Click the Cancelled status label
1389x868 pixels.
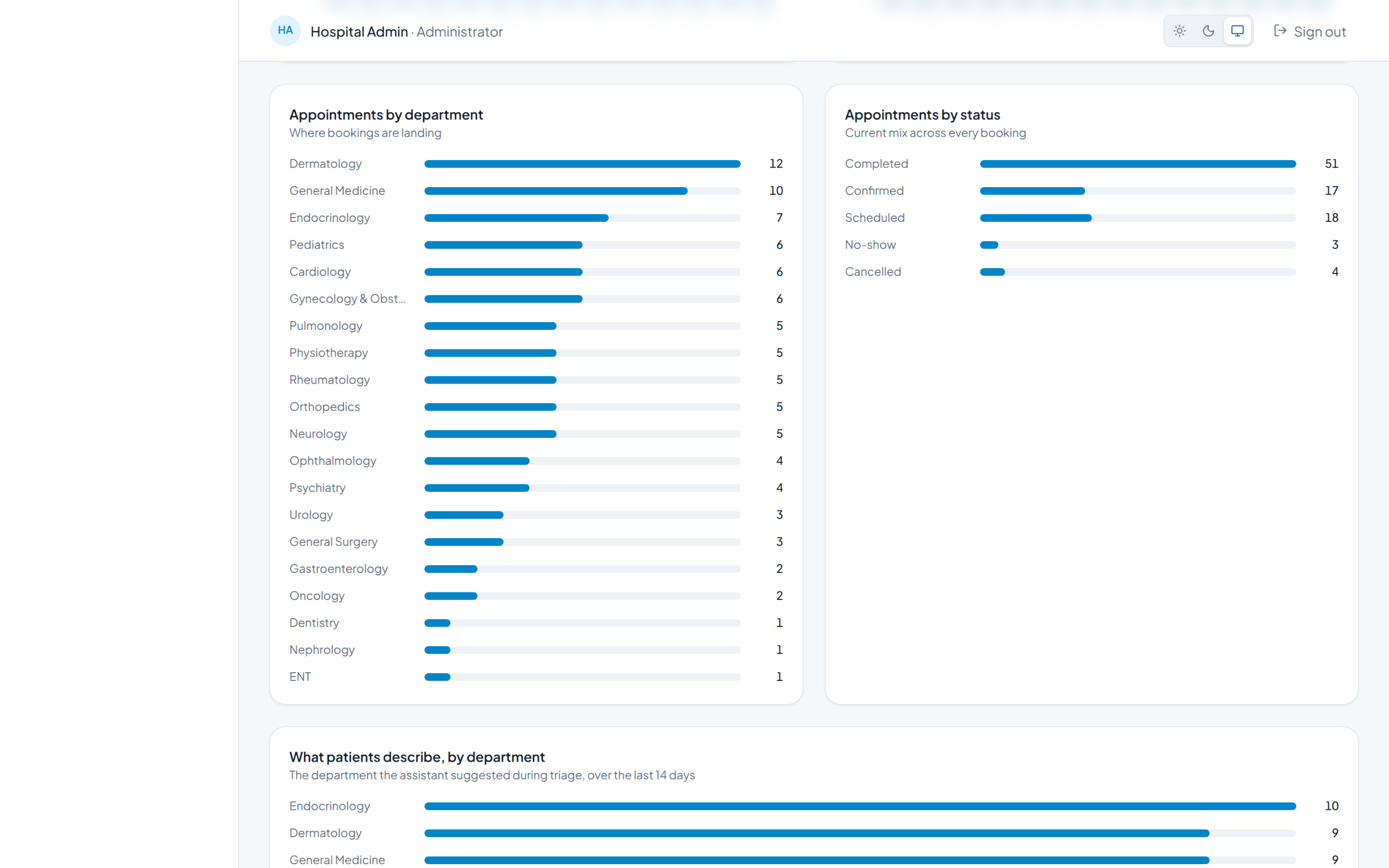(x=873, y=272)
